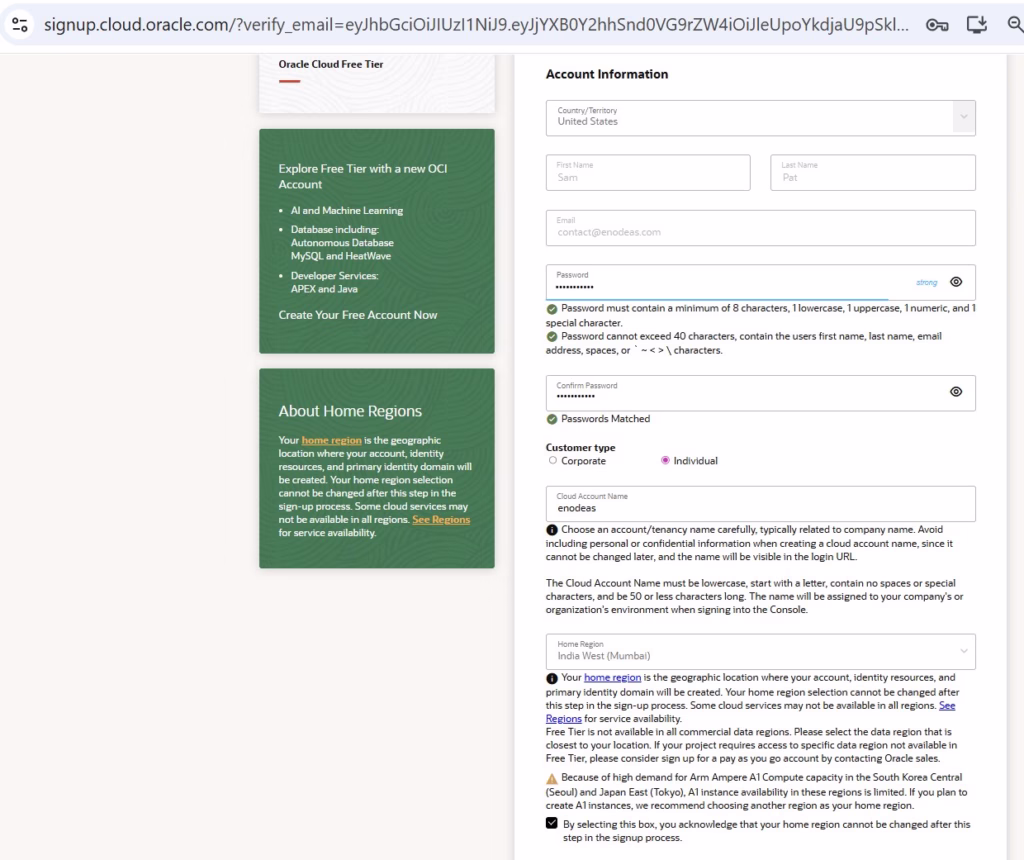This screenshot has width=1024, height=860.
Task: Show the Password field contents with the eye icon
Action: point(957,283)
